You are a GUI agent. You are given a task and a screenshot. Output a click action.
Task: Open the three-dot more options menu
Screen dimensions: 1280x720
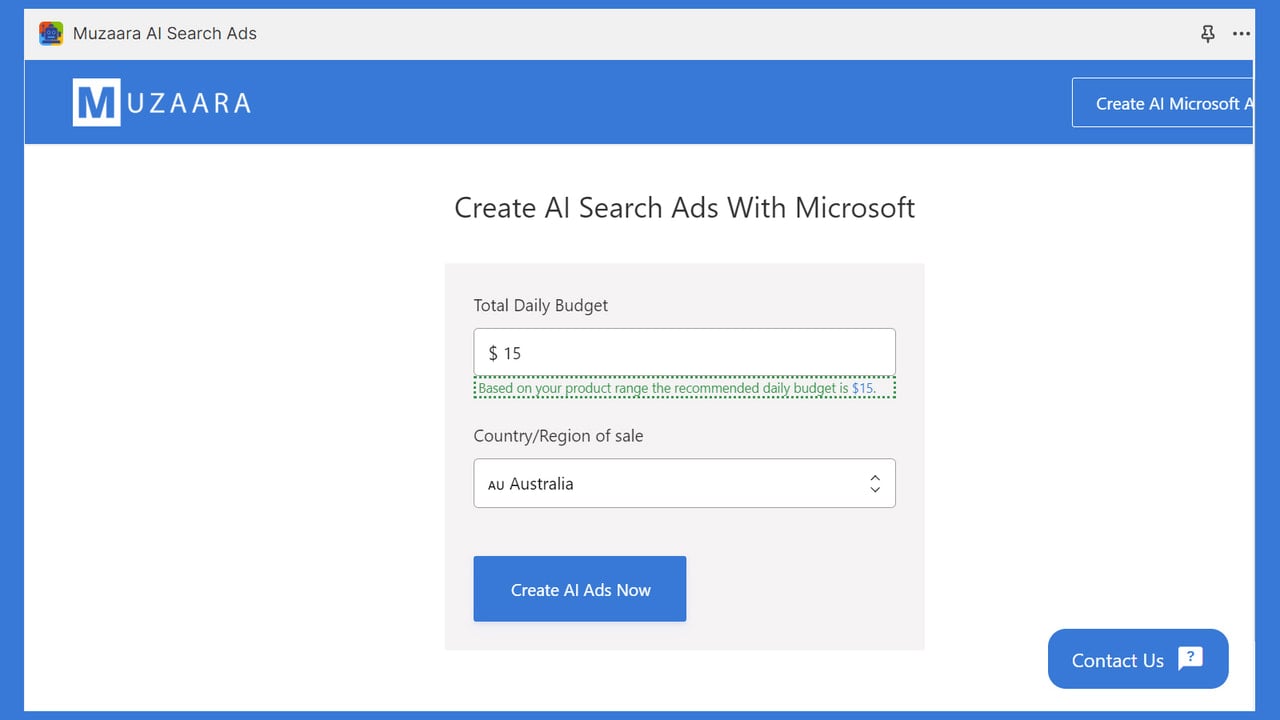(1242, 33)
